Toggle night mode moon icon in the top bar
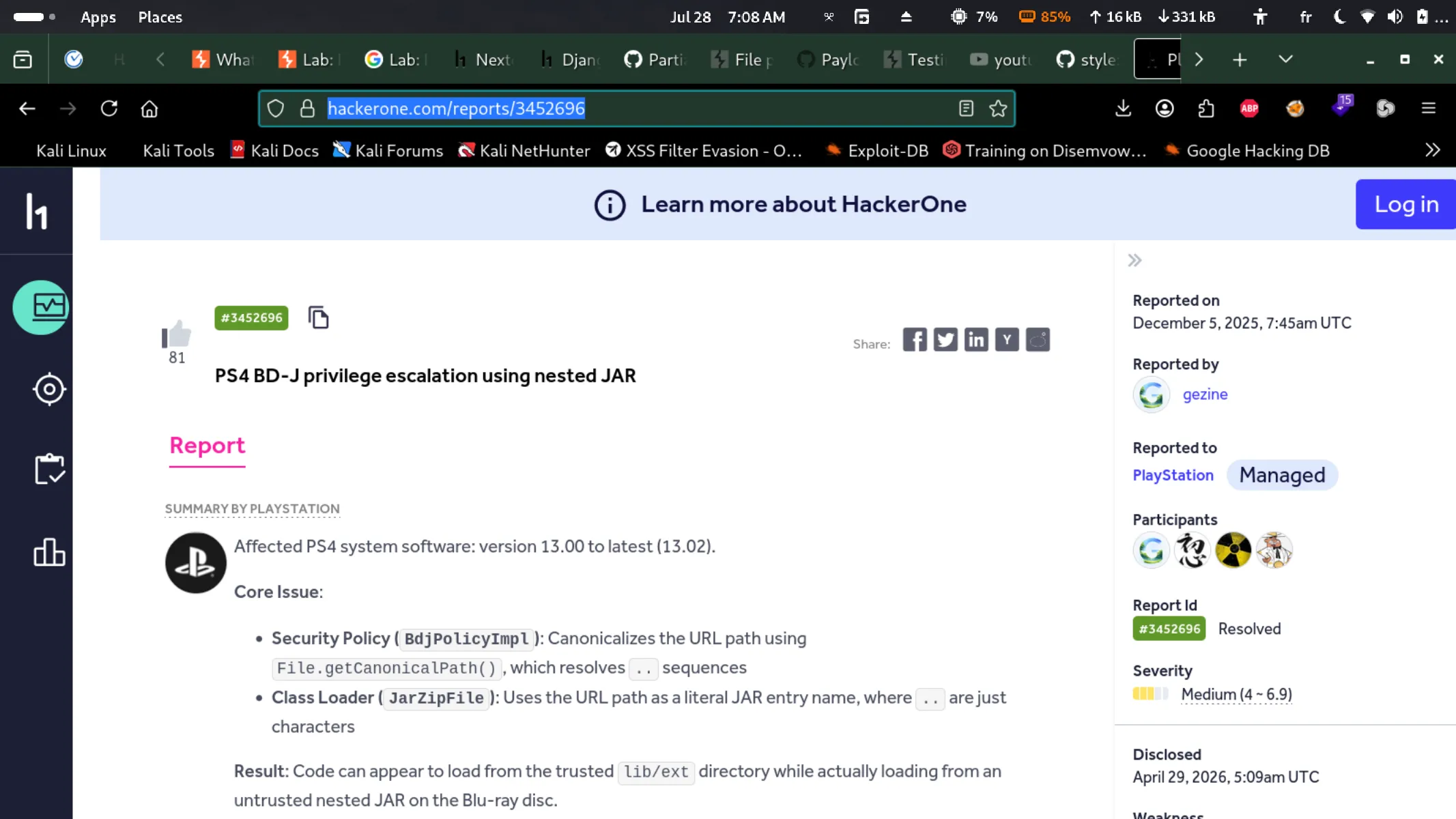This screenshot has width=1456, height=819. tap(1339, 17)
